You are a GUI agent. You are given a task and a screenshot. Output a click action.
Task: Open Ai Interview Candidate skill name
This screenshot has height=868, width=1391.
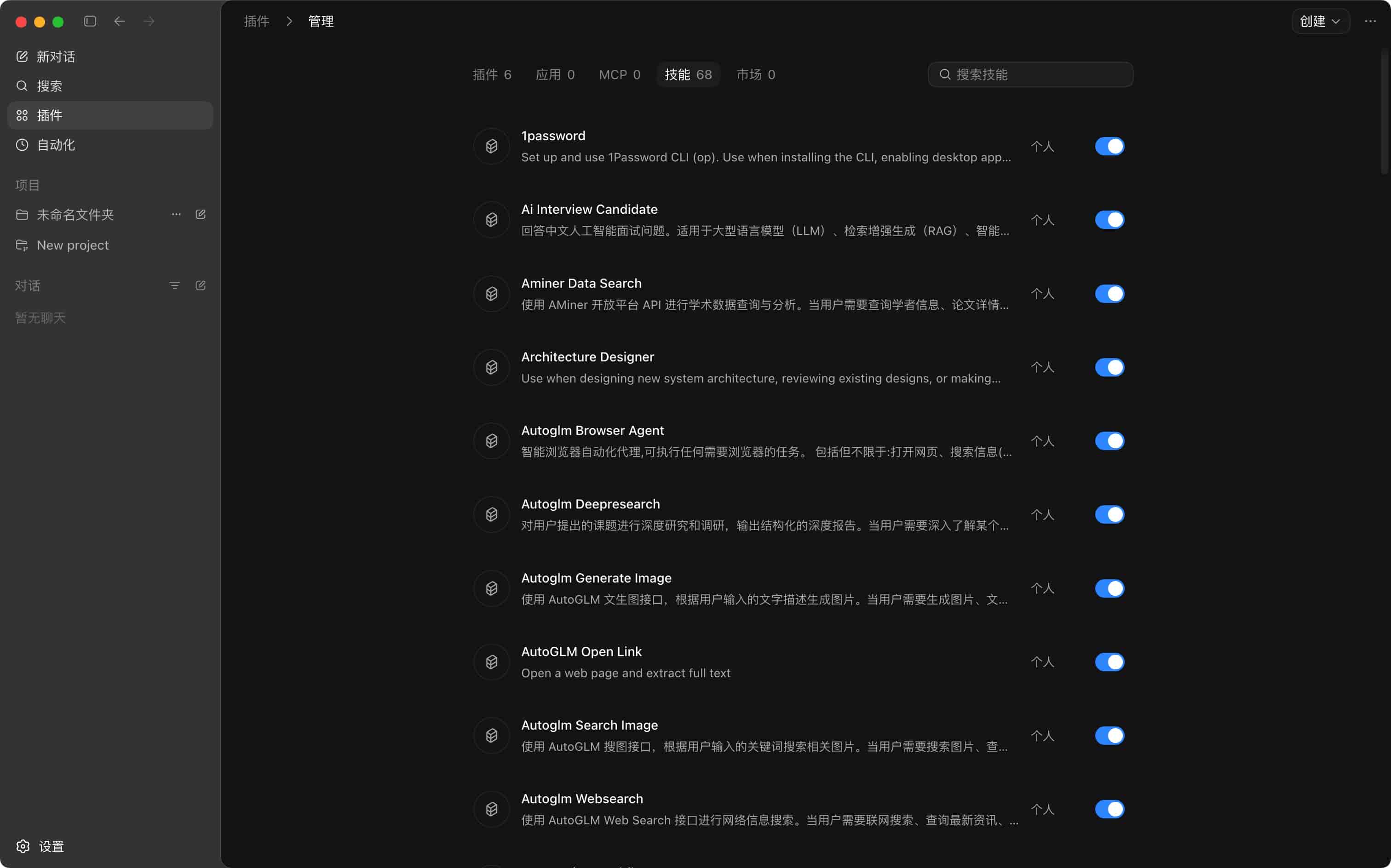(589, 209)
